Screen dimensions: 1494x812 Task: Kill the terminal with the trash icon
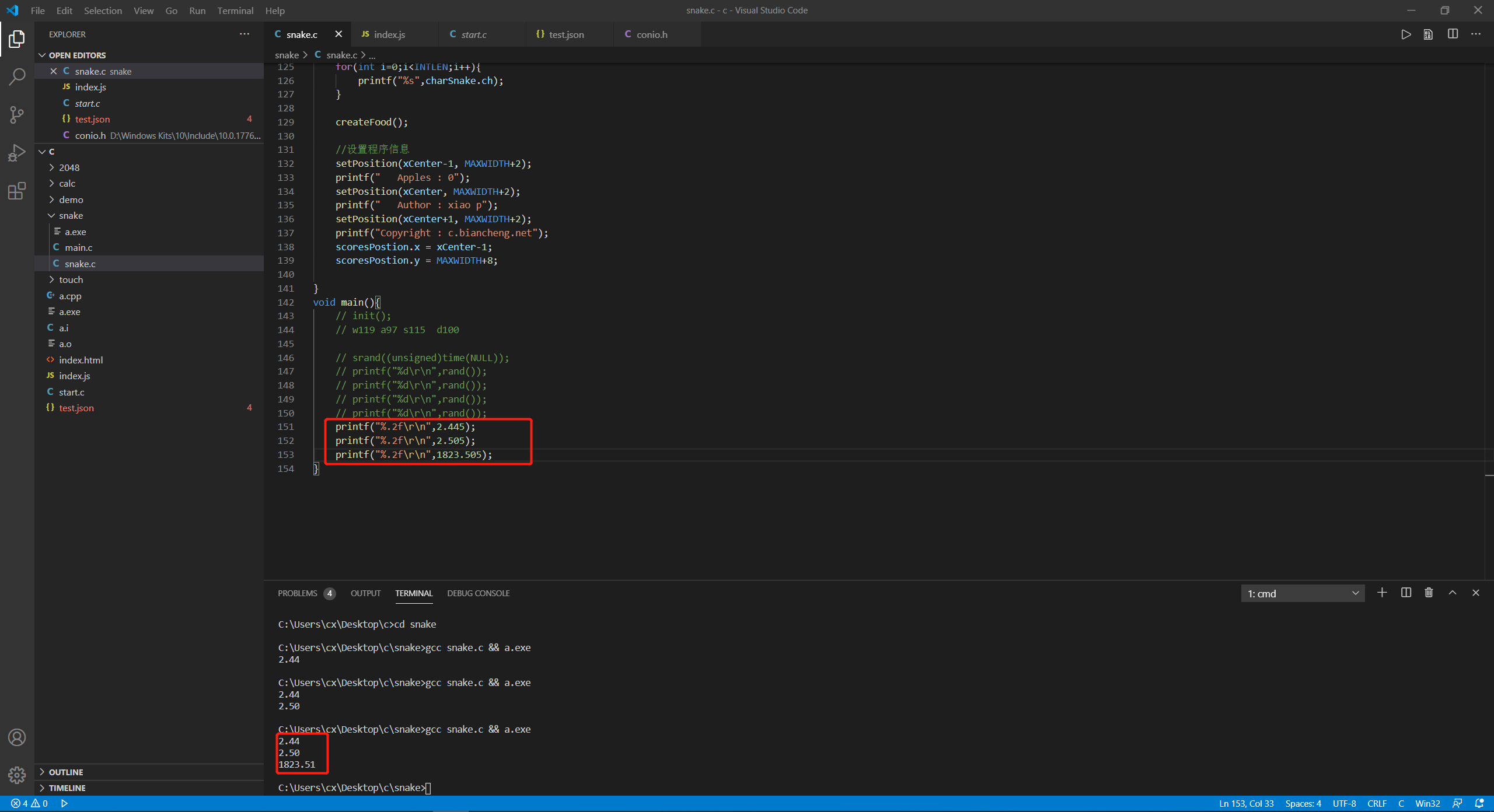pos(1429,593)
